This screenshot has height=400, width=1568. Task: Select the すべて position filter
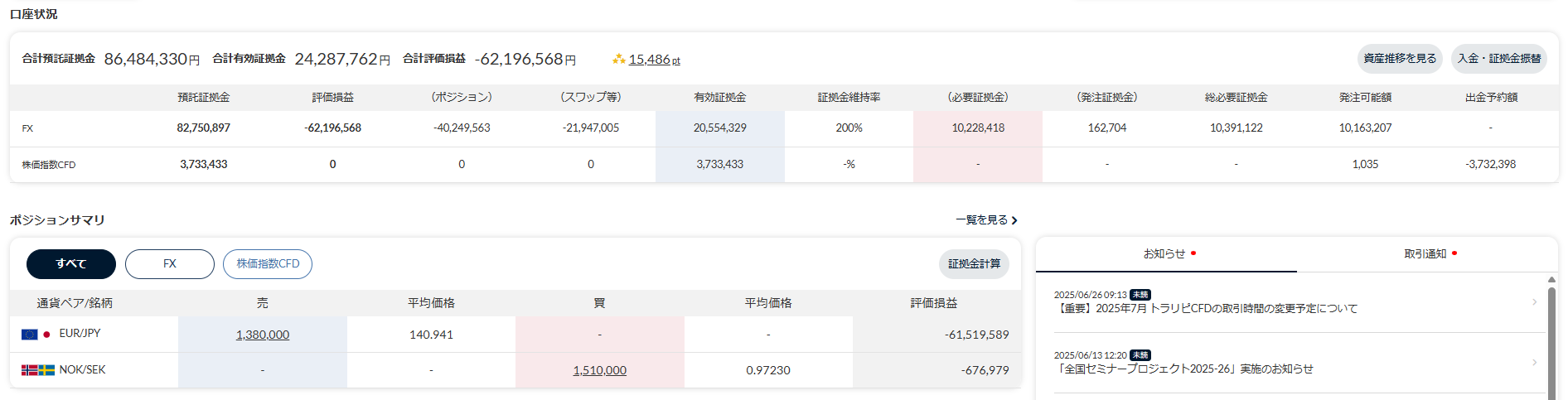(x=71, y=264)
